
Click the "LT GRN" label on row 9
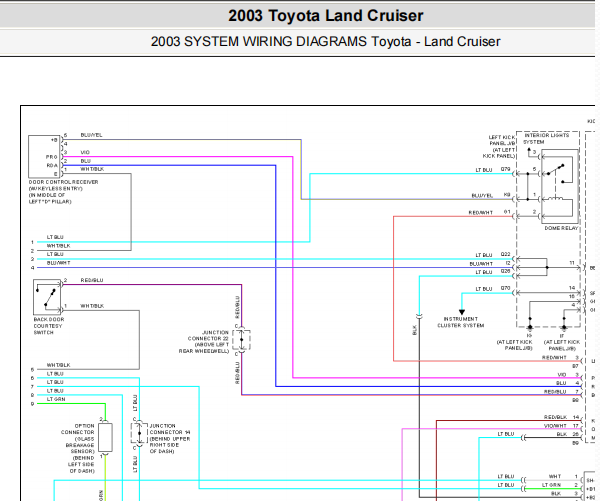[56, 399]
